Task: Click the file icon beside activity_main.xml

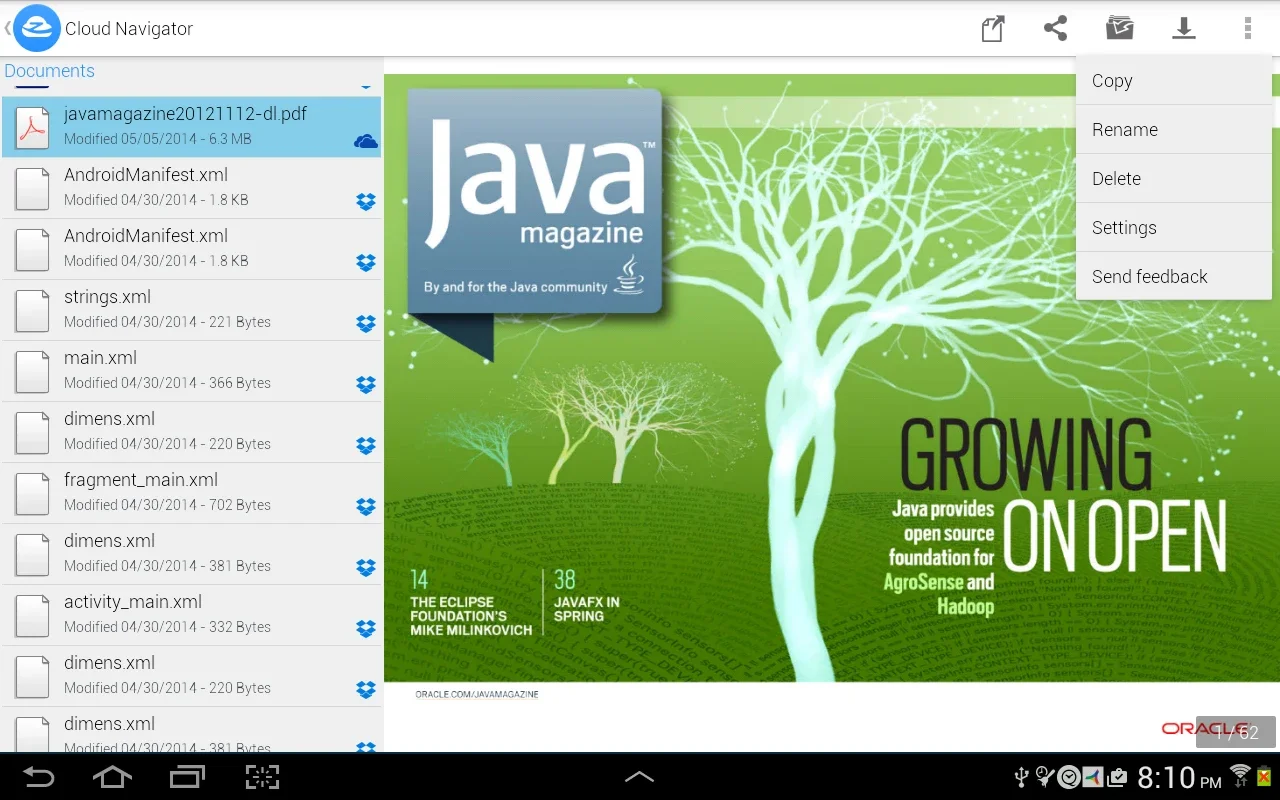Action: coord(33,615)
